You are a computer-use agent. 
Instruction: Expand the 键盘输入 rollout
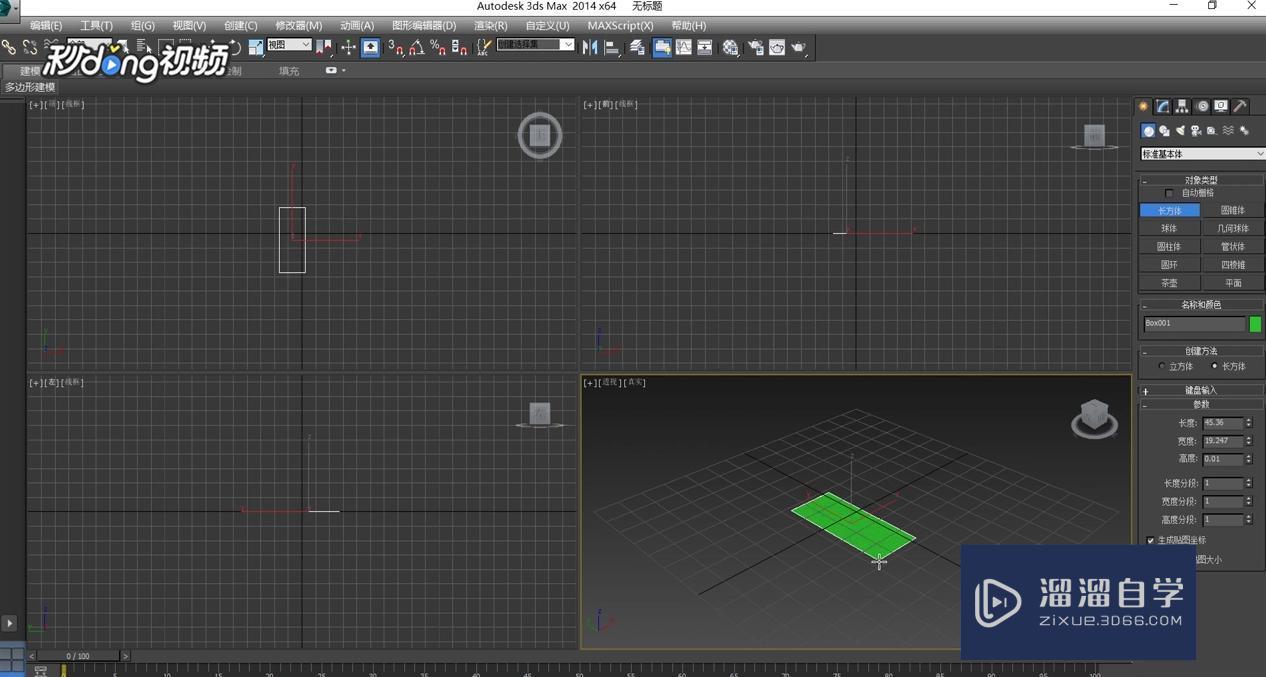pos(1200,390)
